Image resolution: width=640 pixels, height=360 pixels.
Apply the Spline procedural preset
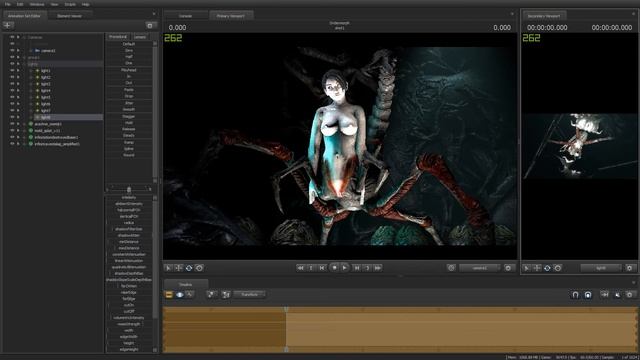click(x=129, y=149)
